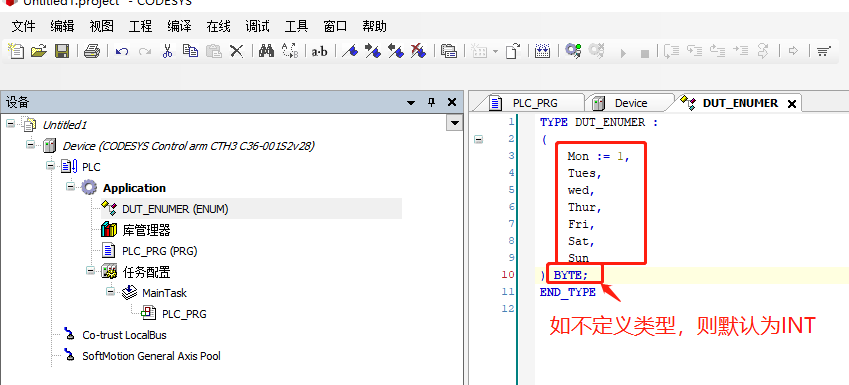
Task: Open Find with the binoculars icon
Action: [x=266, y=51]
